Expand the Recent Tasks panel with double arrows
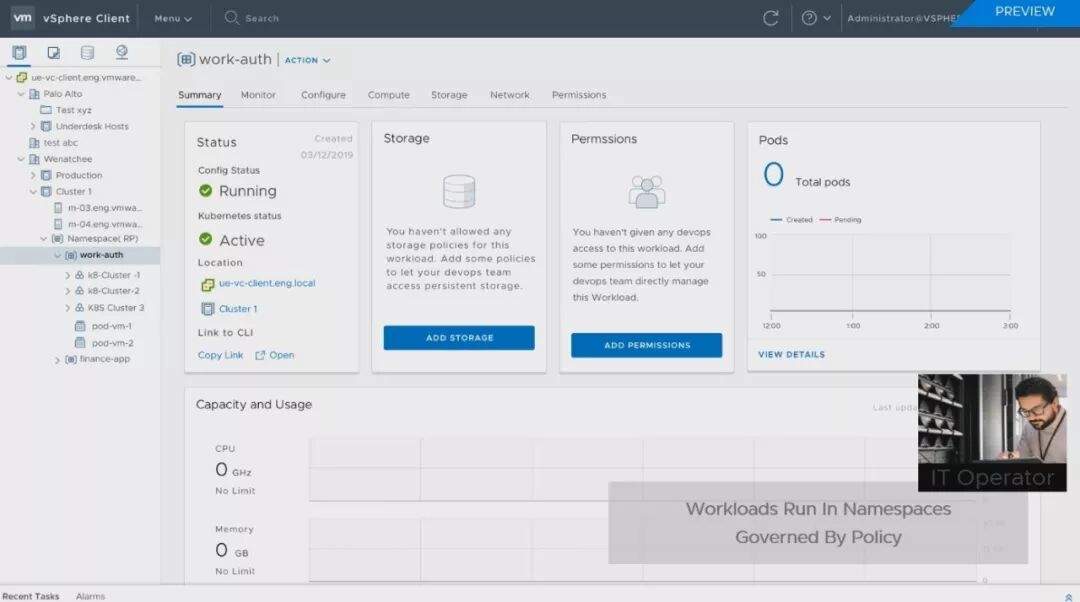The image size is (1080, 602). tap(1068, 596)
